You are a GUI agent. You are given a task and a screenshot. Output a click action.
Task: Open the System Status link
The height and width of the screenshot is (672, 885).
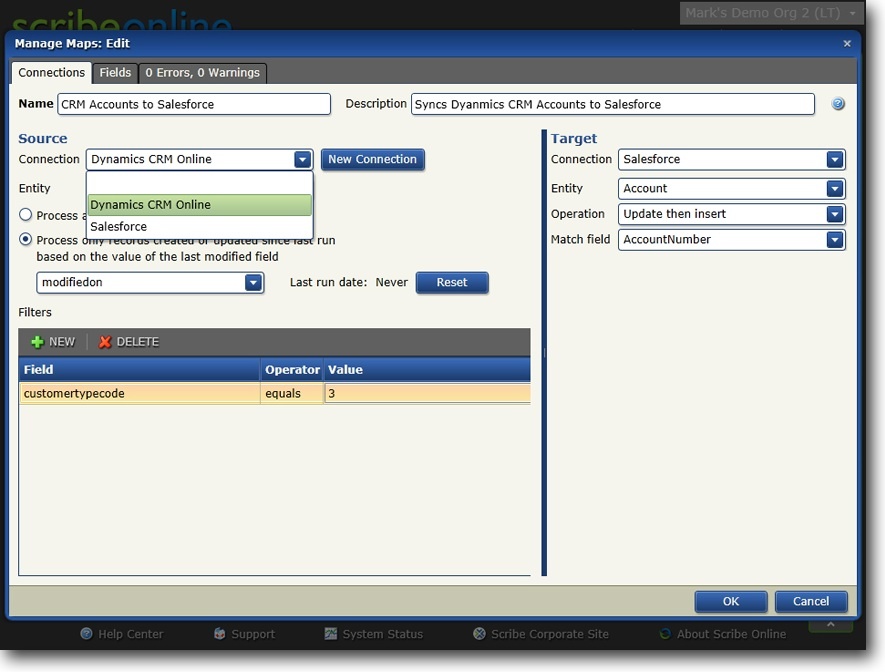383,634
